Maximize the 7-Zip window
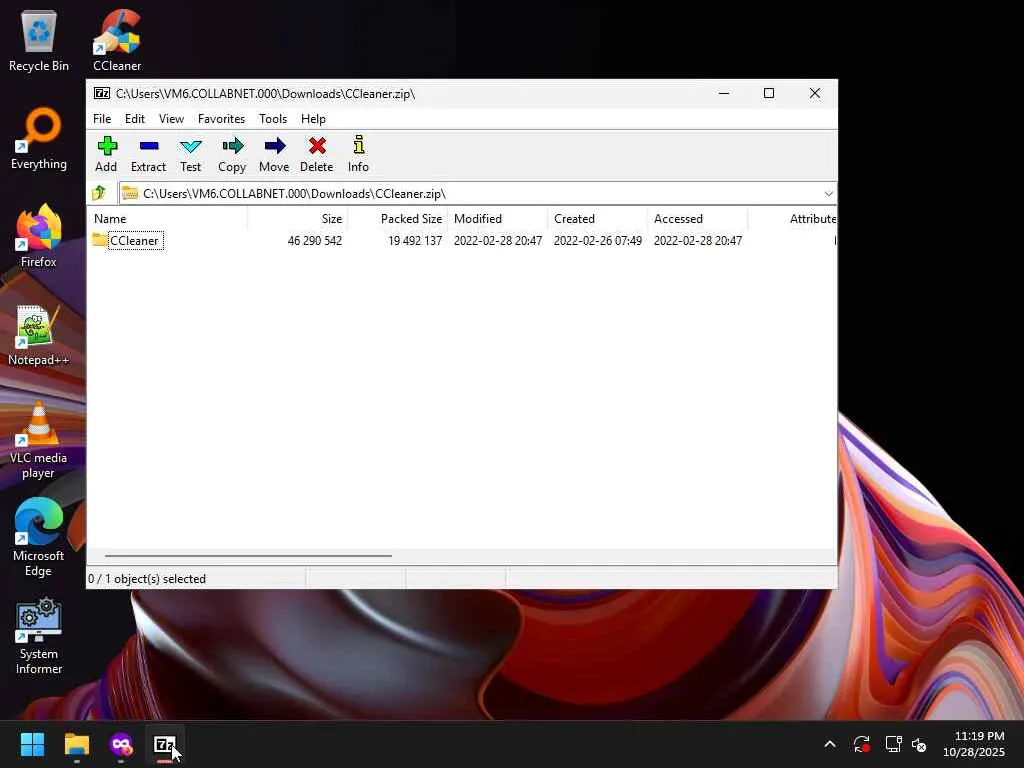This screenshot has height=768, width=1024. (769, 93)
